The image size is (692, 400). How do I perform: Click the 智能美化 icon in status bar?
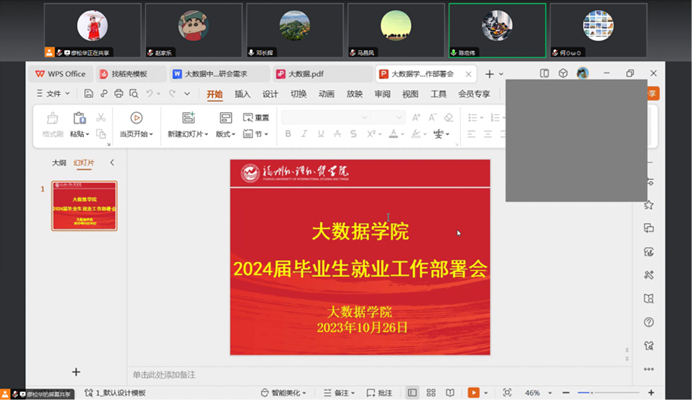(282, 393)
